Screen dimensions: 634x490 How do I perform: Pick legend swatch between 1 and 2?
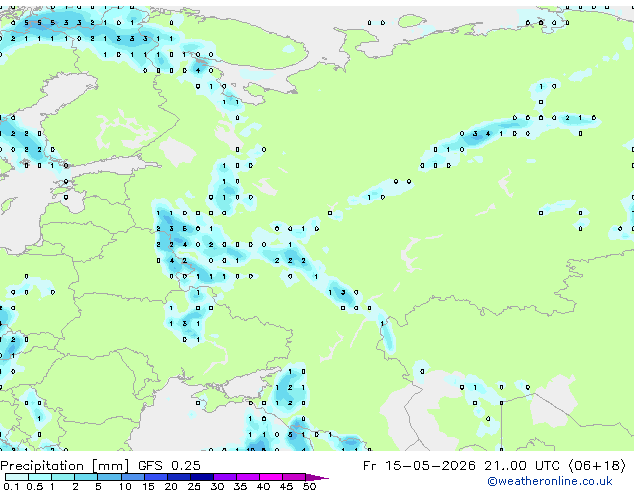[x=63, y=477]
